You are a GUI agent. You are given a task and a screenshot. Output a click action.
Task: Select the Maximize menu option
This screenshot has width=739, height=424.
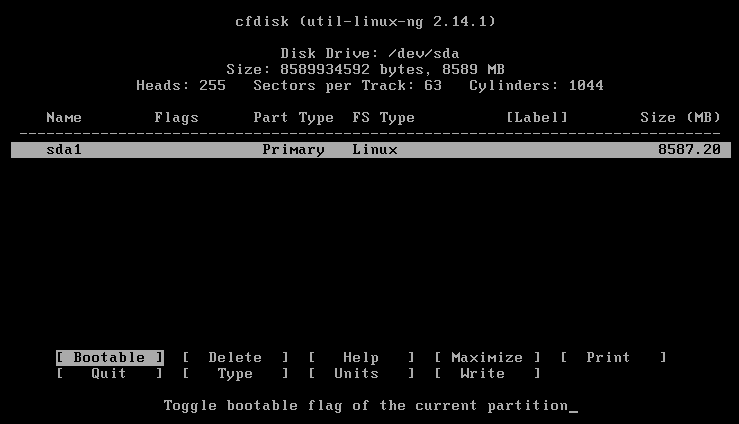(487, 358)
